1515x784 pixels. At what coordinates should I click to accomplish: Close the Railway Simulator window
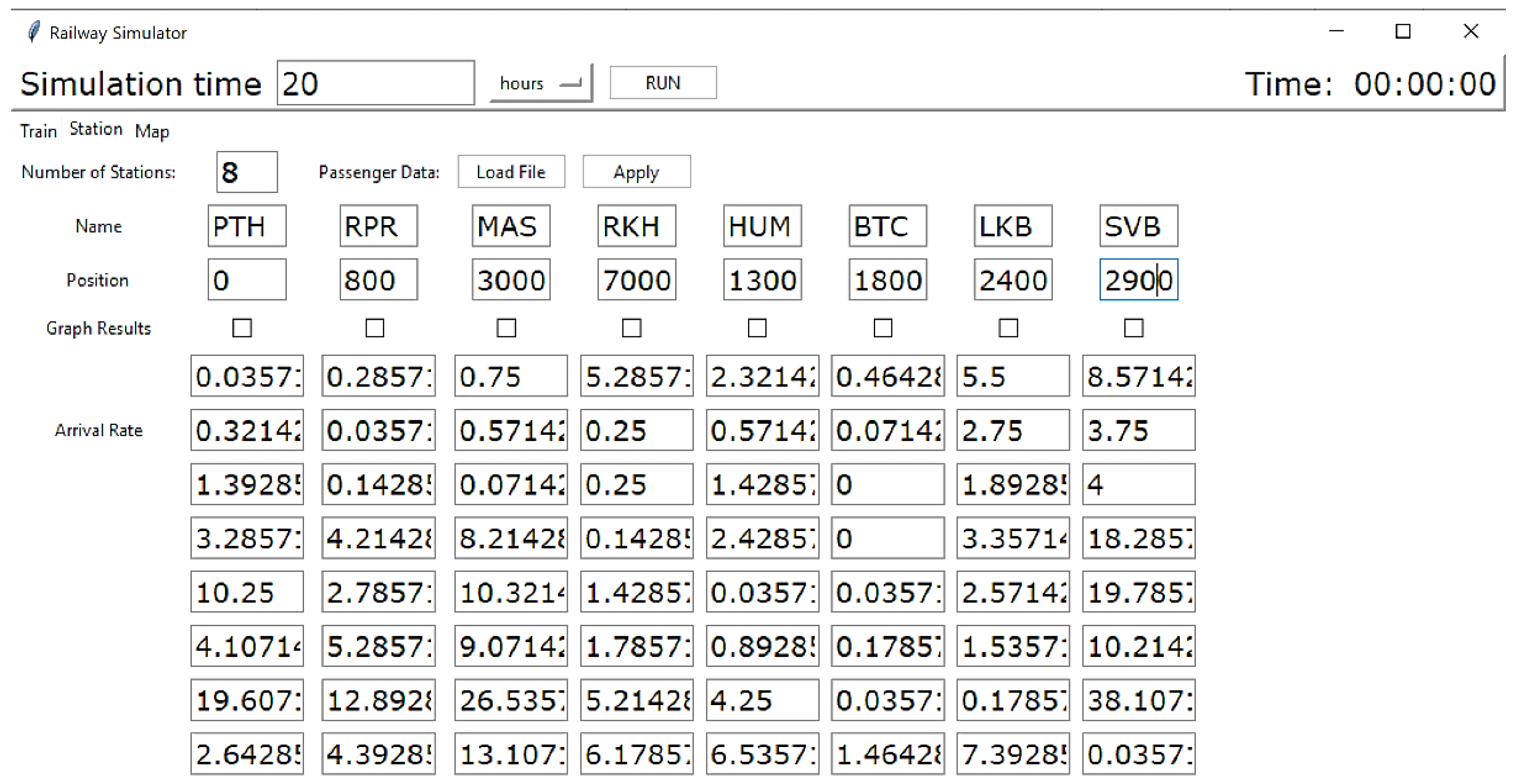1470,31
